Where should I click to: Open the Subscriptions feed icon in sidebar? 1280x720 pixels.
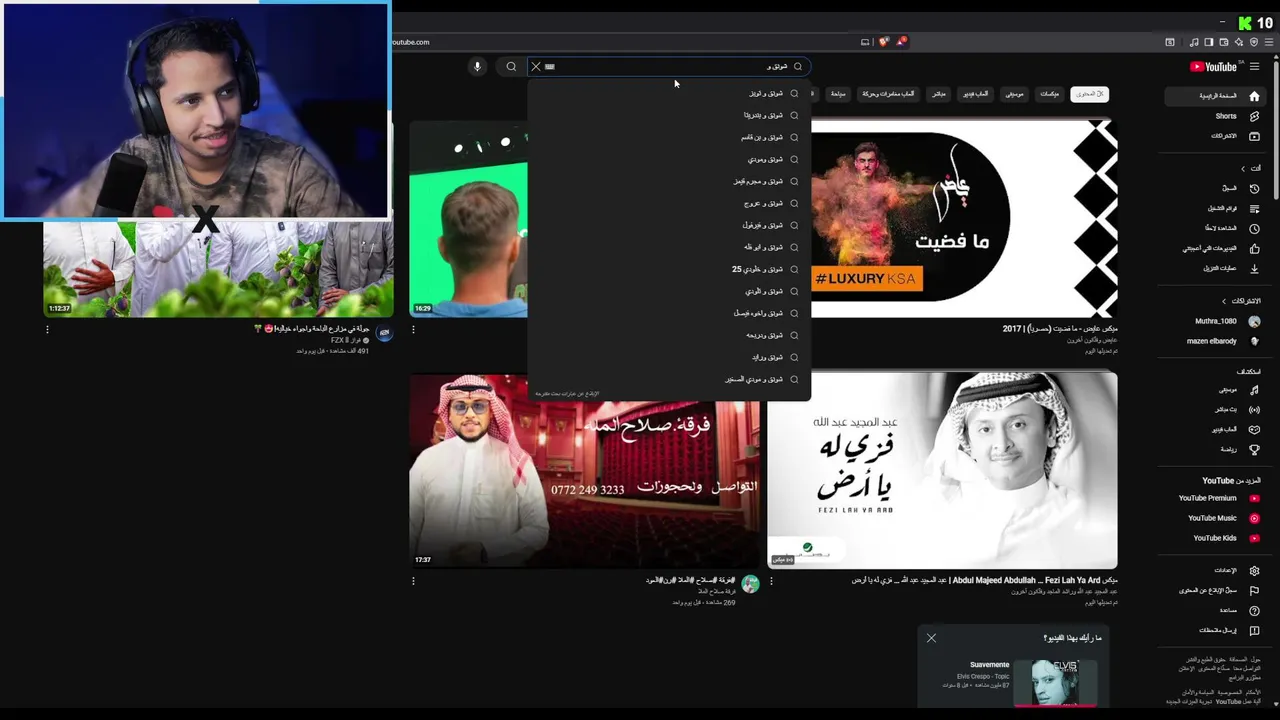pyautogui.click(x=1254, y=136)
